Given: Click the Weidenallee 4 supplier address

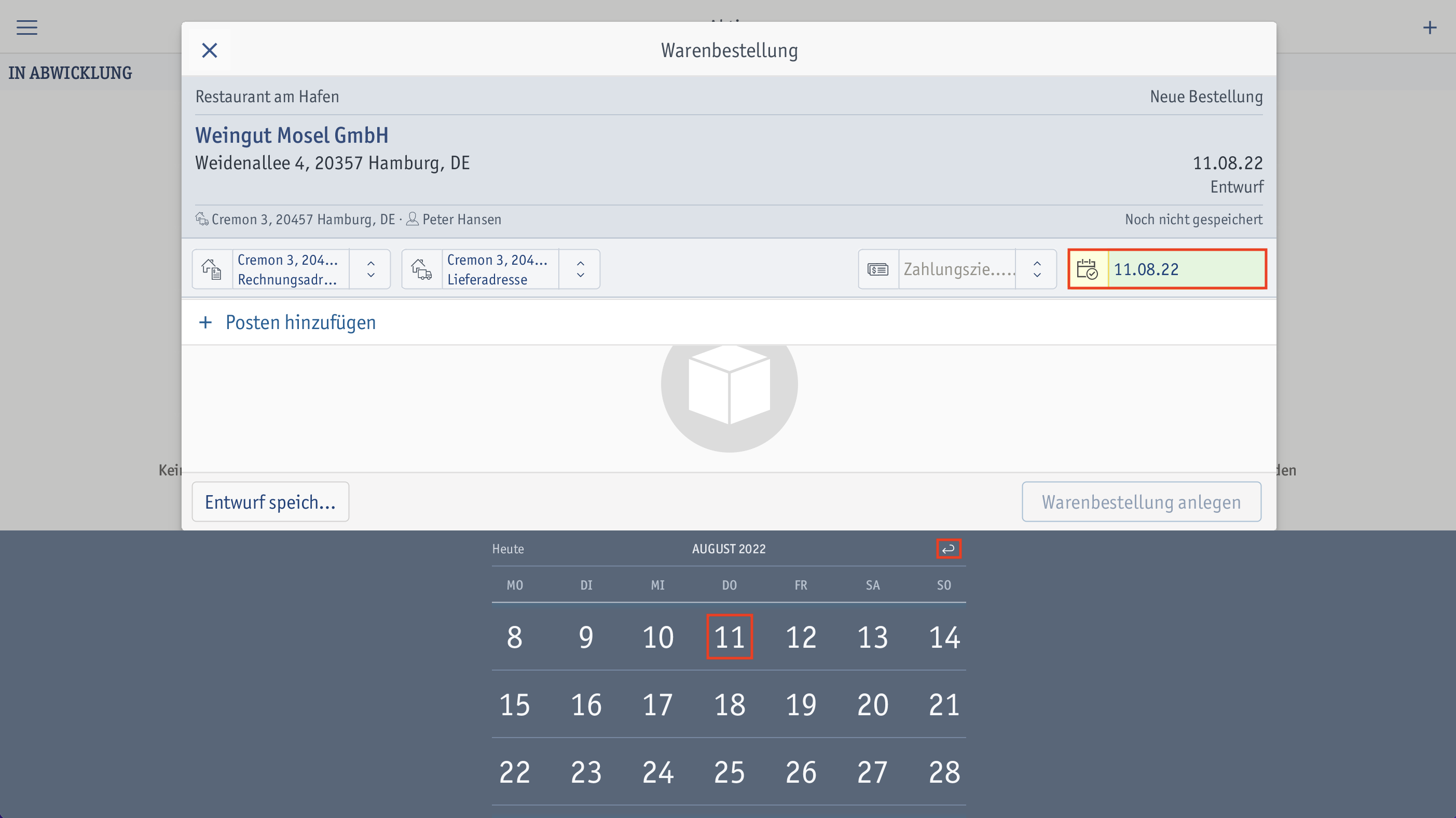Looking at the screenshot, I should [332, 163].
